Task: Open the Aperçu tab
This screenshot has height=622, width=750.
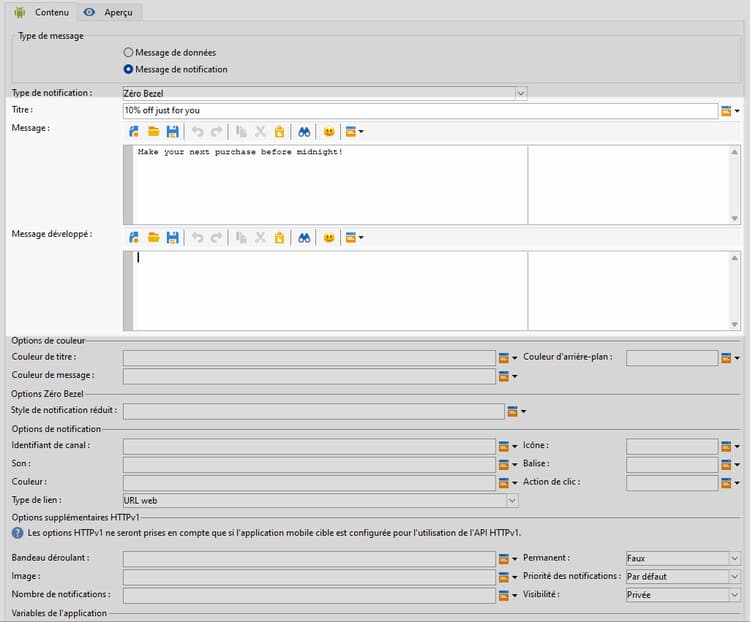Action: point(108,12)
